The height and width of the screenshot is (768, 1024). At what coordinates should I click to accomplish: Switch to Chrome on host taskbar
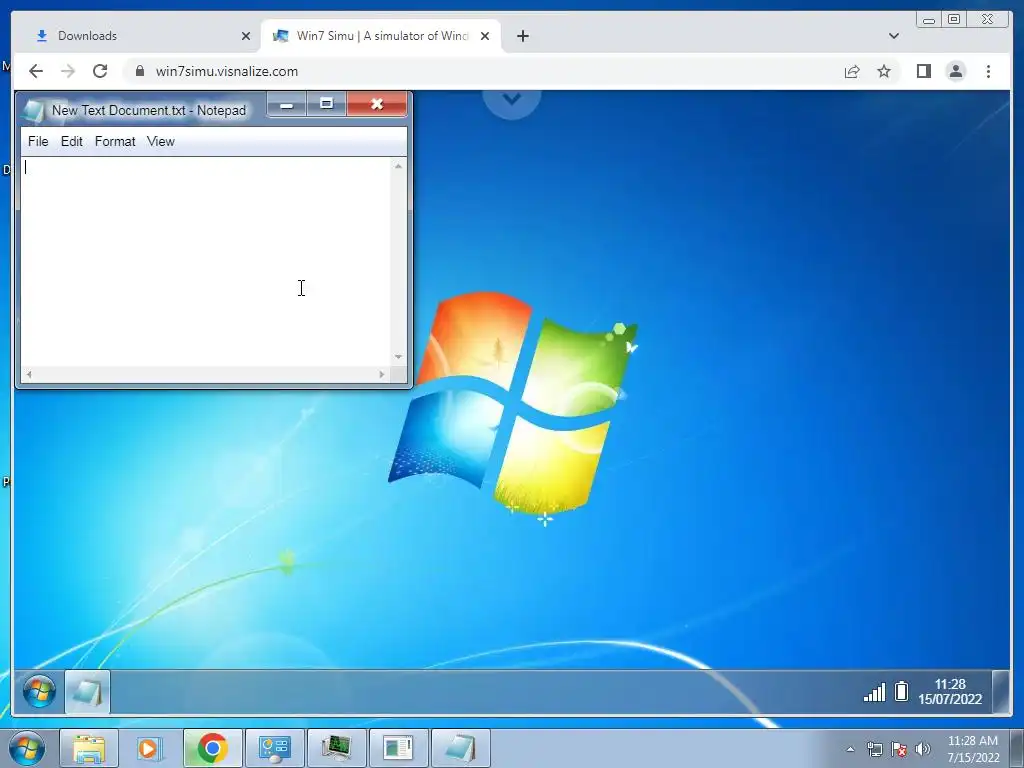point(212,748)
